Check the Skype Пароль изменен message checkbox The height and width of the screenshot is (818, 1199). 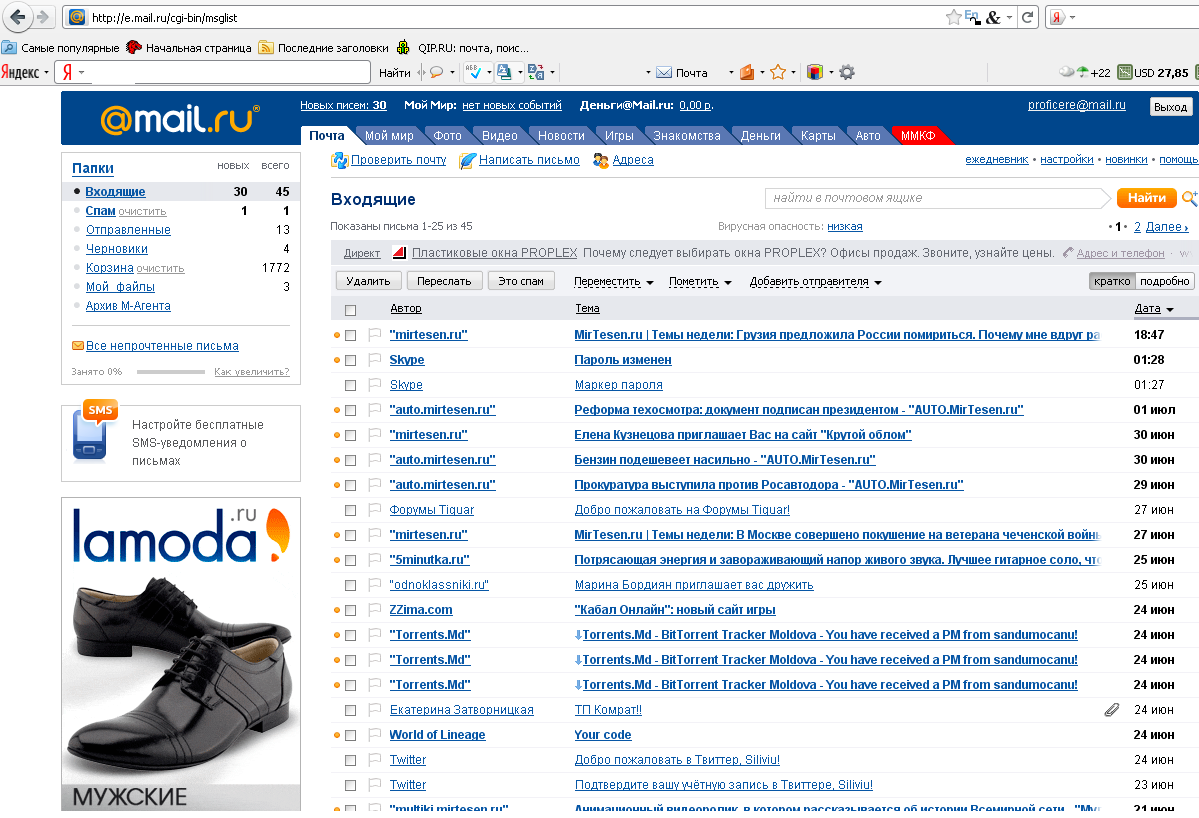point(350,360)
